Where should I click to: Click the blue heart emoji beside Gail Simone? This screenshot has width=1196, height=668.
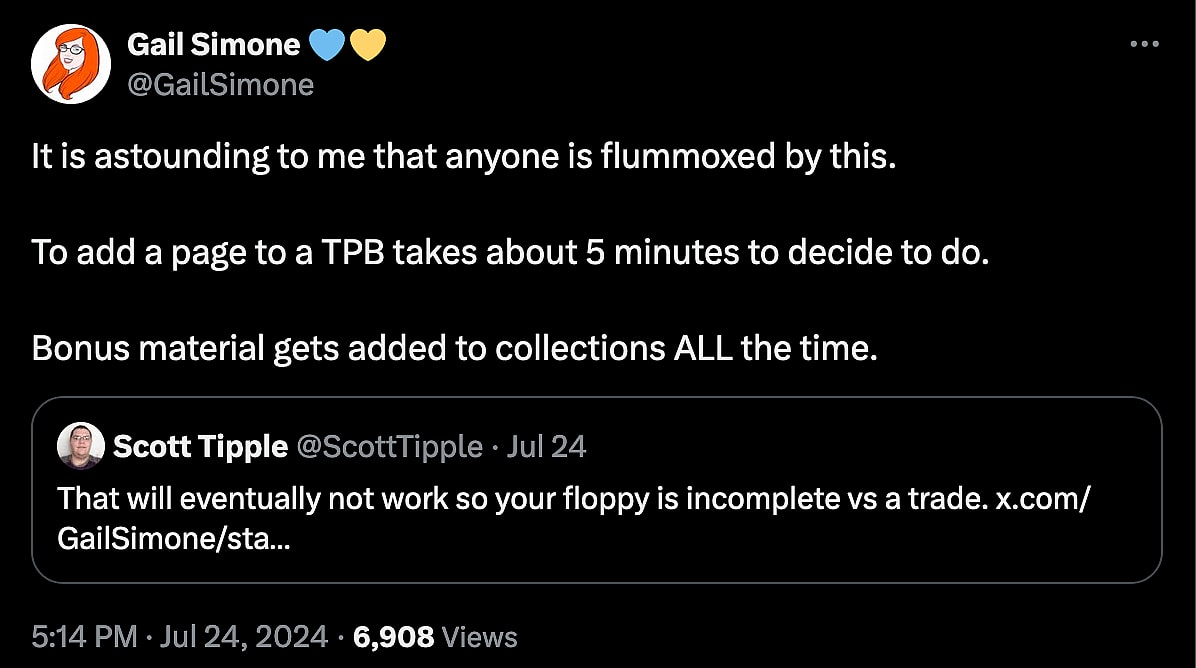click(327, 45)
